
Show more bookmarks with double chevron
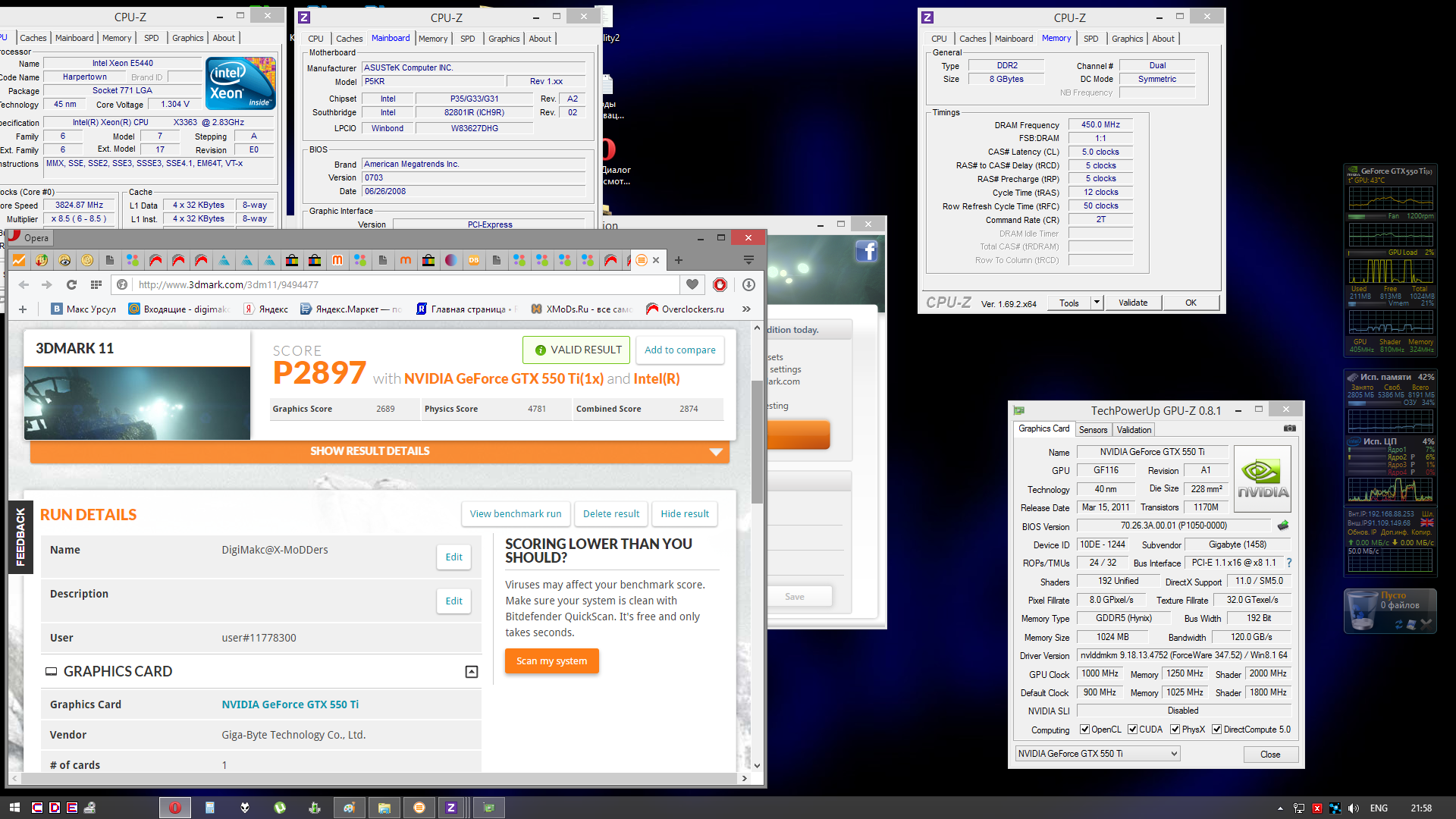pyautogui.click(x=746, y=309)
